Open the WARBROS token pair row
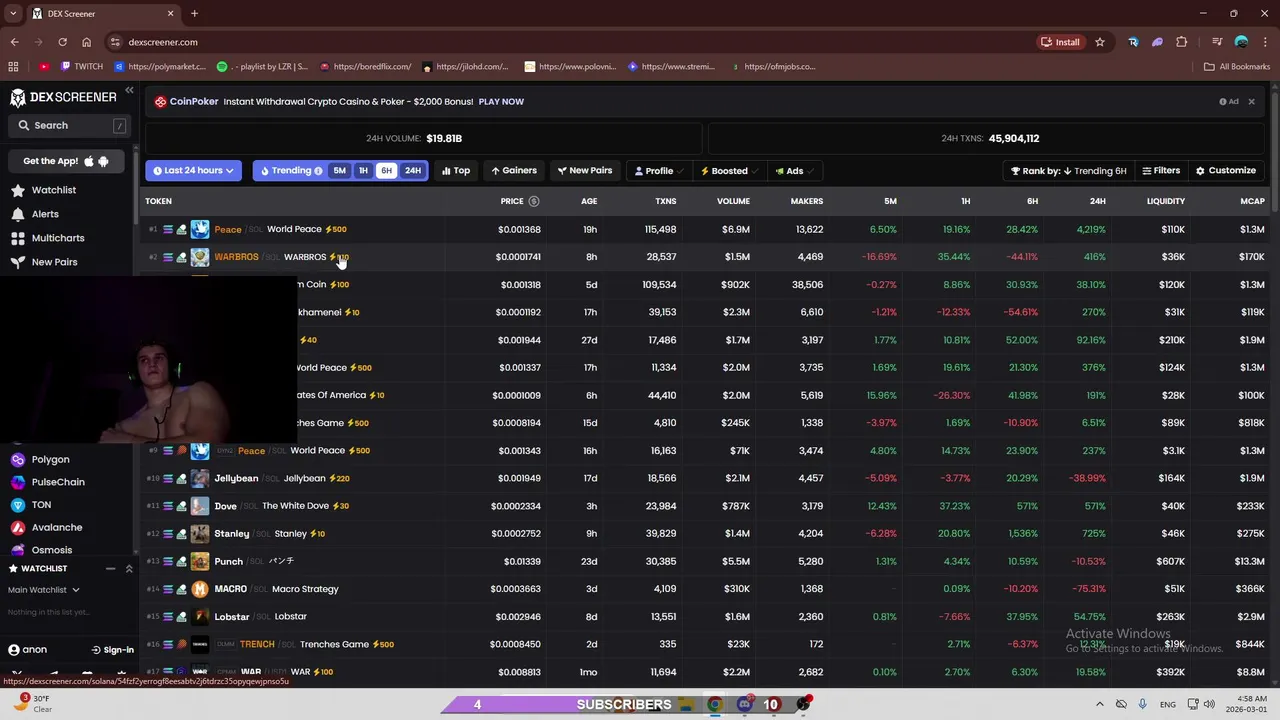Image resolution: width=1280 pixels, height=720 pixels. [x=705, y=257]
